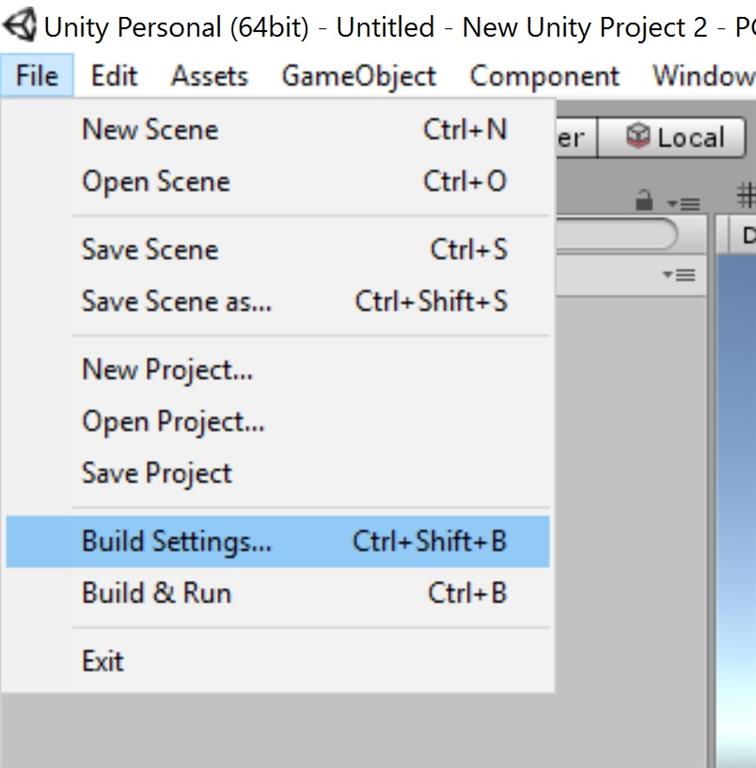756x768 pixels.
Task: Open the Edit menu
Action: tap(114, 76)
